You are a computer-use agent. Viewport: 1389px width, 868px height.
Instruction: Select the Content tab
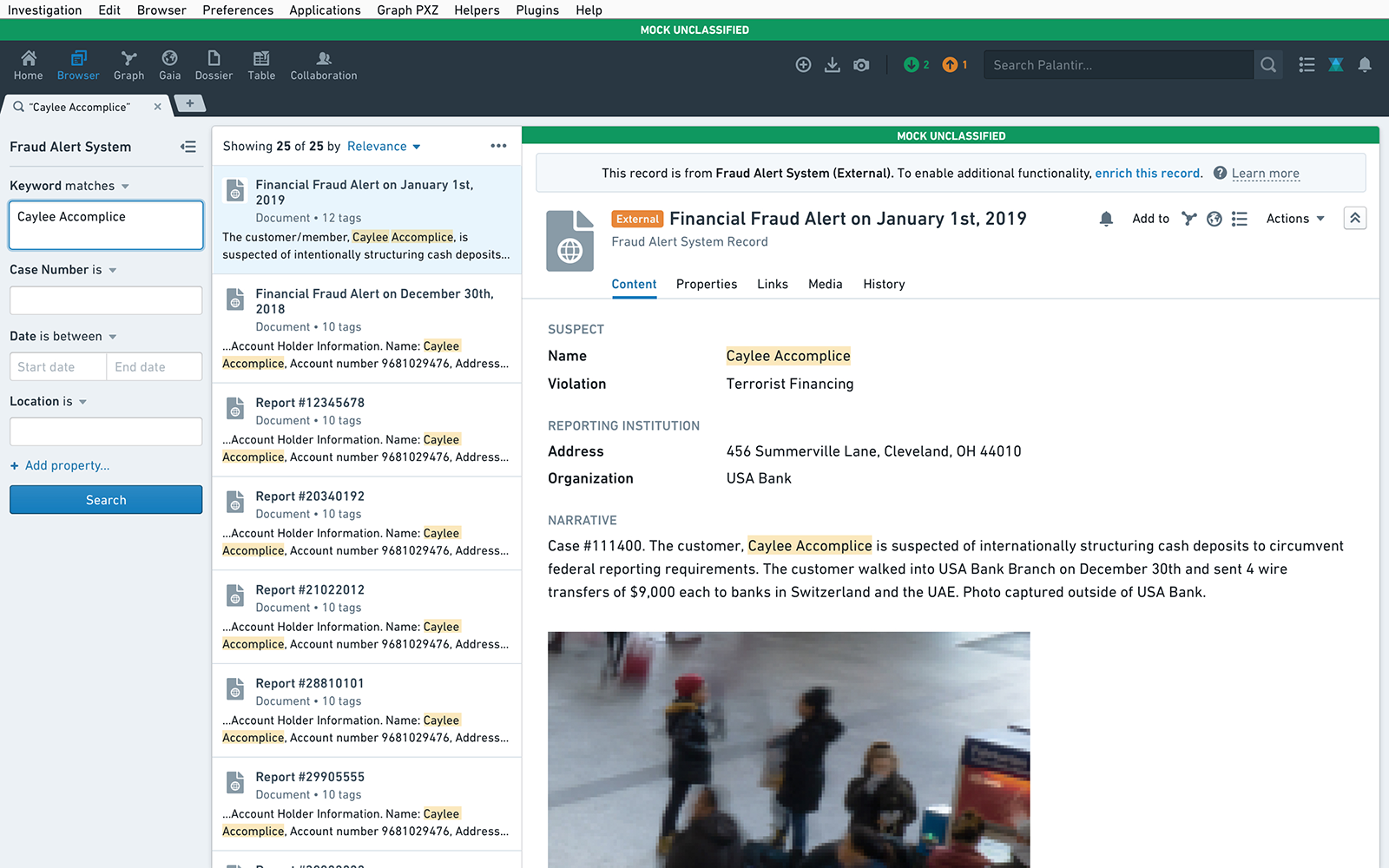pos(634,284)
